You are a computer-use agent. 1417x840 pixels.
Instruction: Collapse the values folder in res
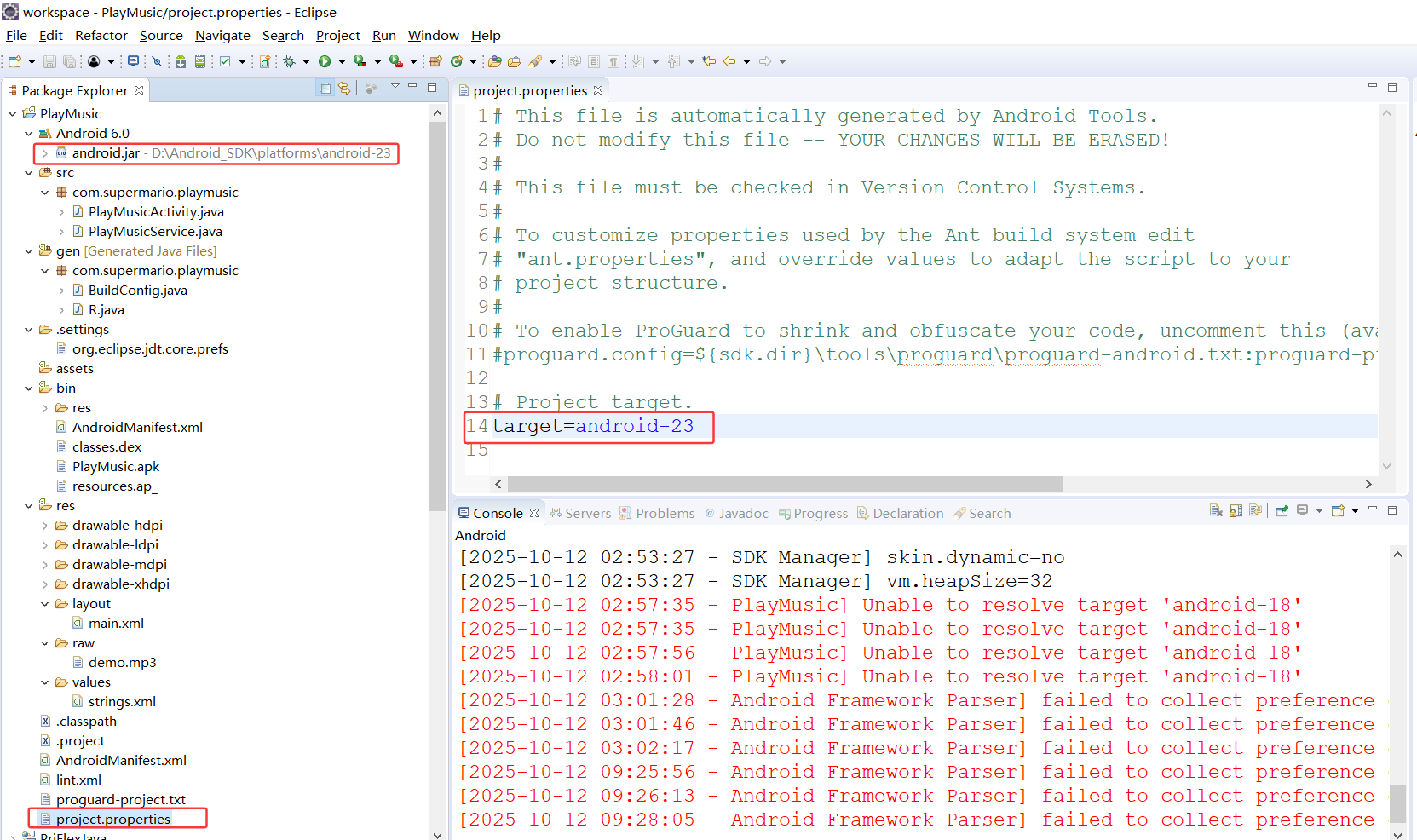coord(45,682)
